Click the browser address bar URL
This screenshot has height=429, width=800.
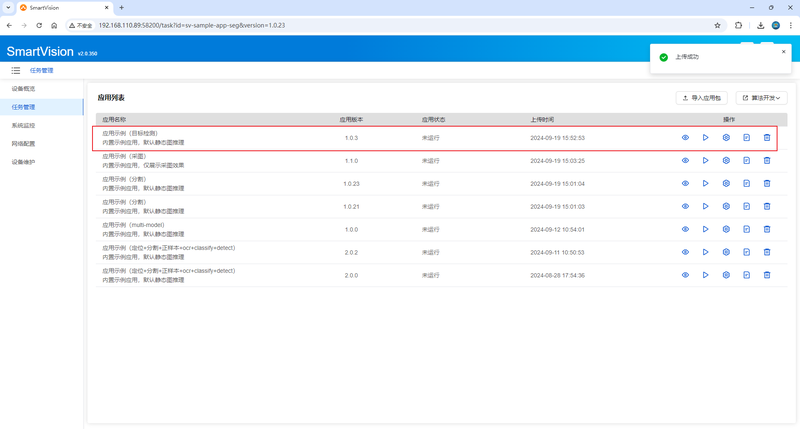pos(192,26)
